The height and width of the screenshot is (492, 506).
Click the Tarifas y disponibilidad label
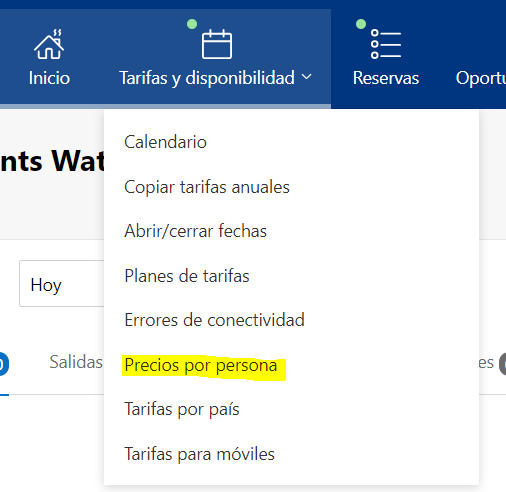(x=207, y=78)
